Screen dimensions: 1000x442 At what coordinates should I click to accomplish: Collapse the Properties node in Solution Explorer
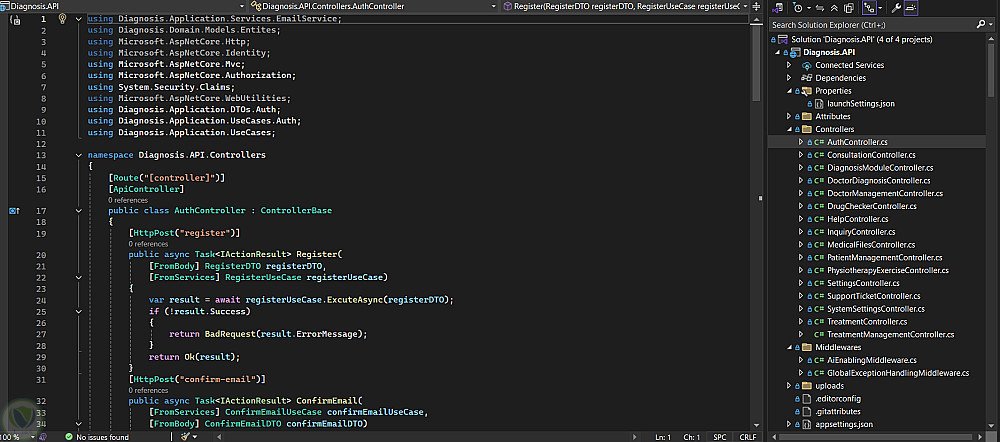tap(789, 91)
